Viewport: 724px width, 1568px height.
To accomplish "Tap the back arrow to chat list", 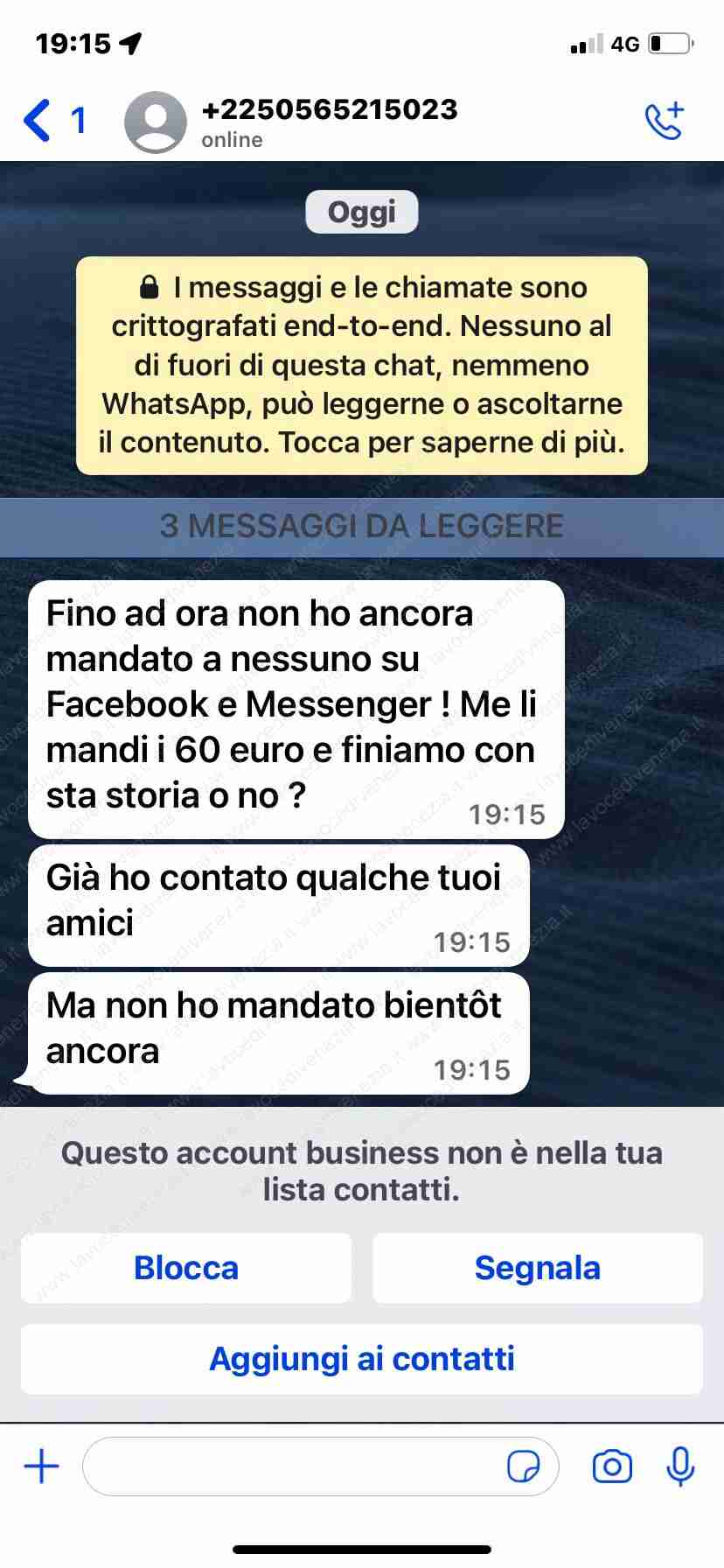I will (x=37, y=120).
